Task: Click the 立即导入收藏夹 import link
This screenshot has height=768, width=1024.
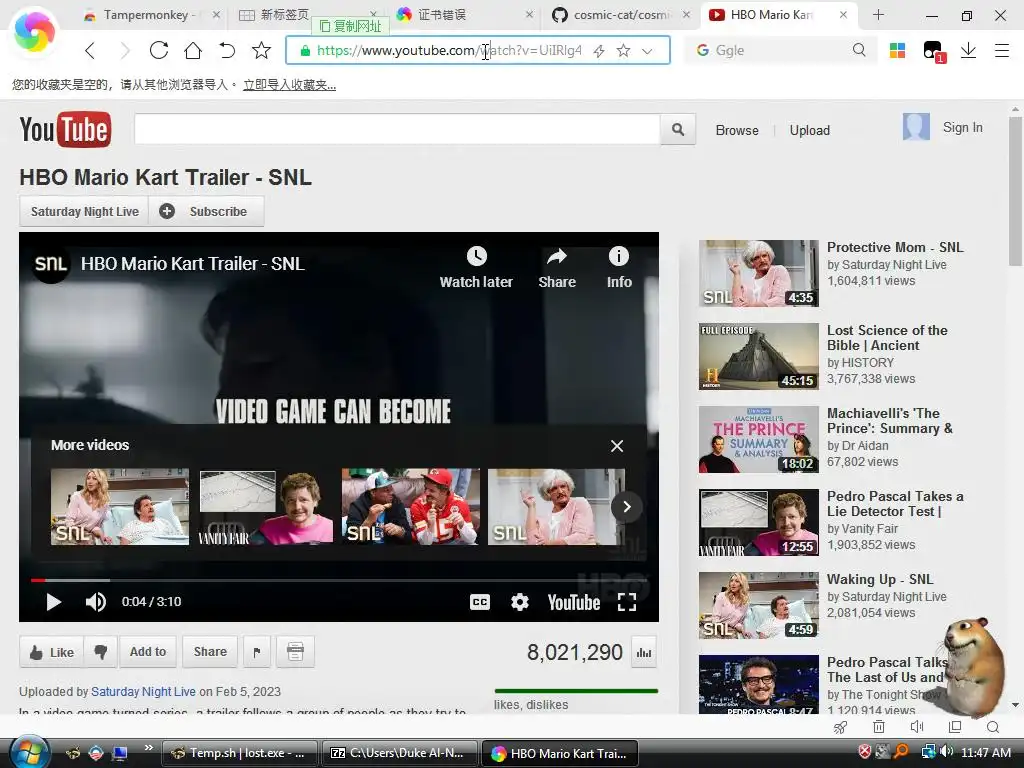Action: click(x=289, y=85)
